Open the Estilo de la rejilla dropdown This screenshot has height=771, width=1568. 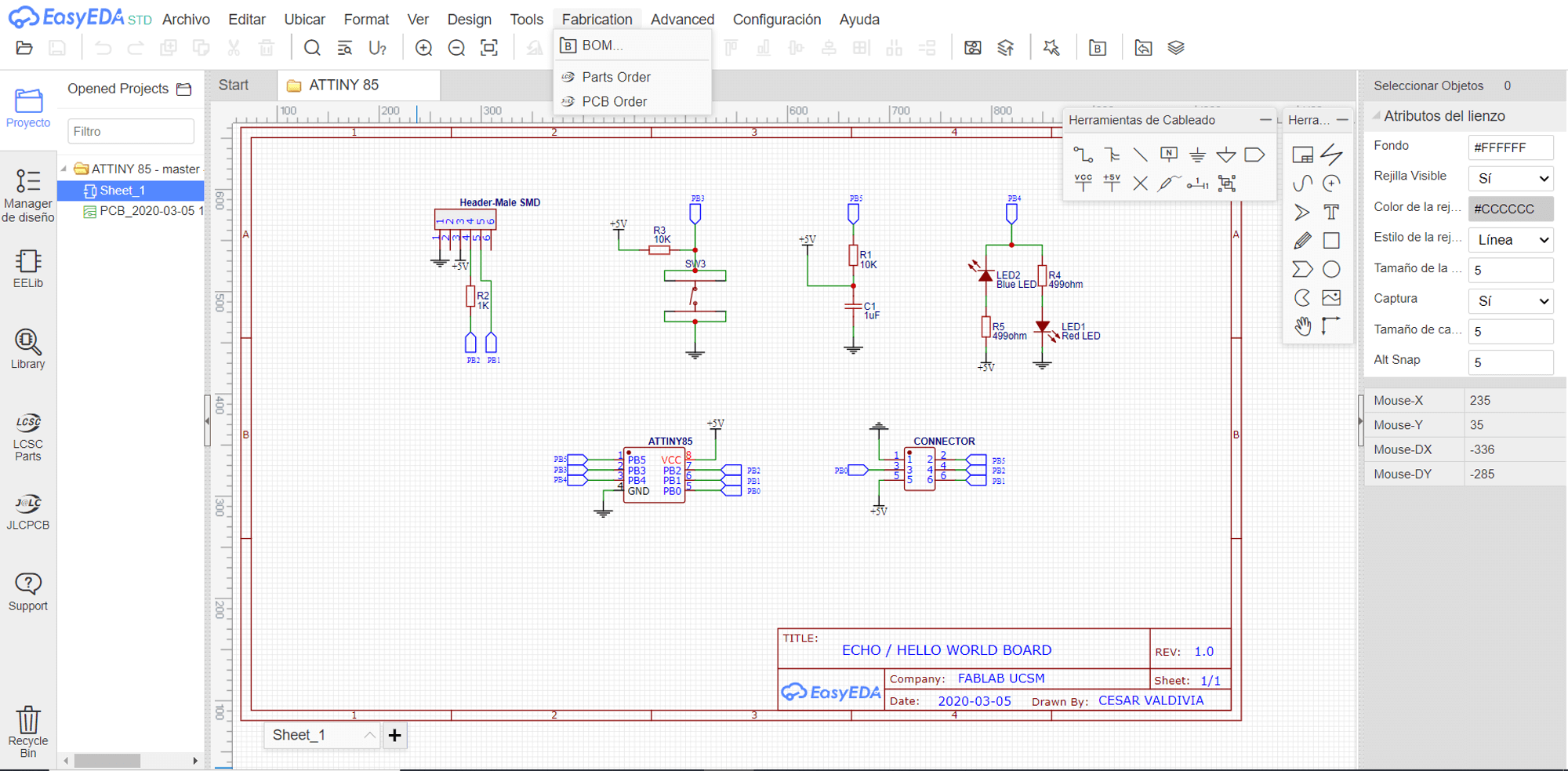tap(1511, 239)
